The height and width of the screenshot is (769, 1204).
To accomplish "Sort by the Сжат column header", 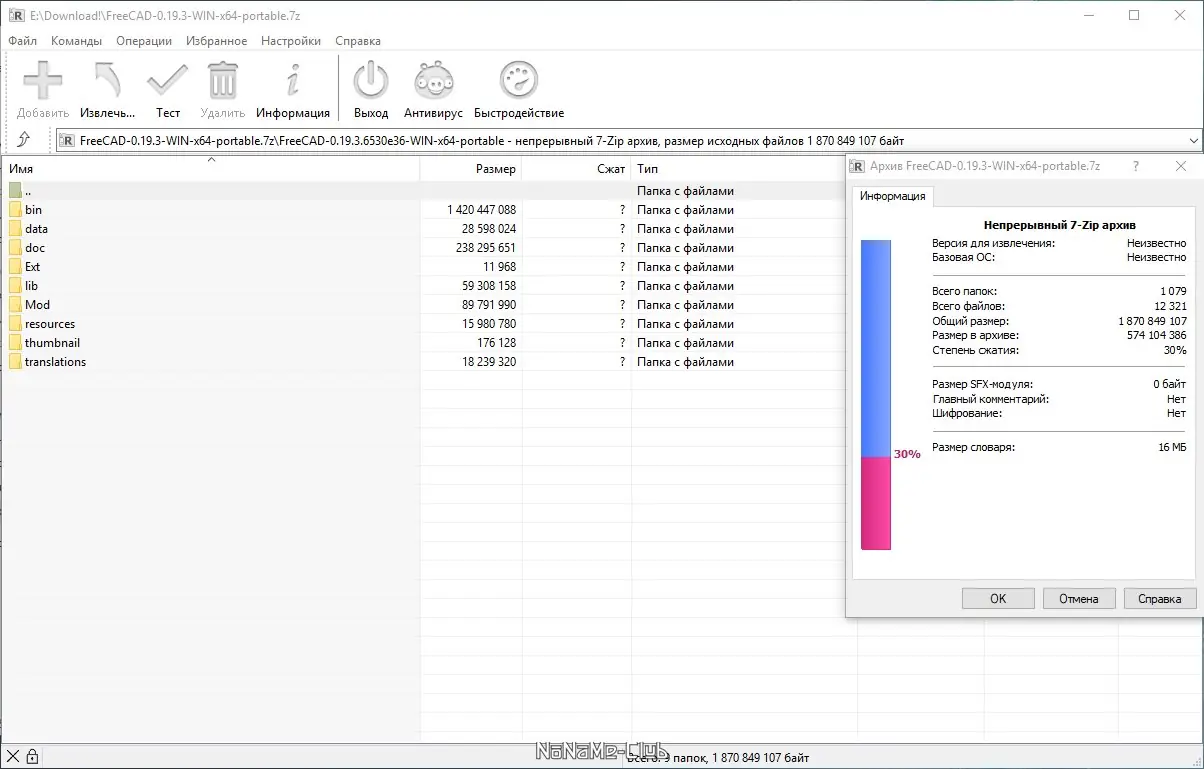I will 577,169.
